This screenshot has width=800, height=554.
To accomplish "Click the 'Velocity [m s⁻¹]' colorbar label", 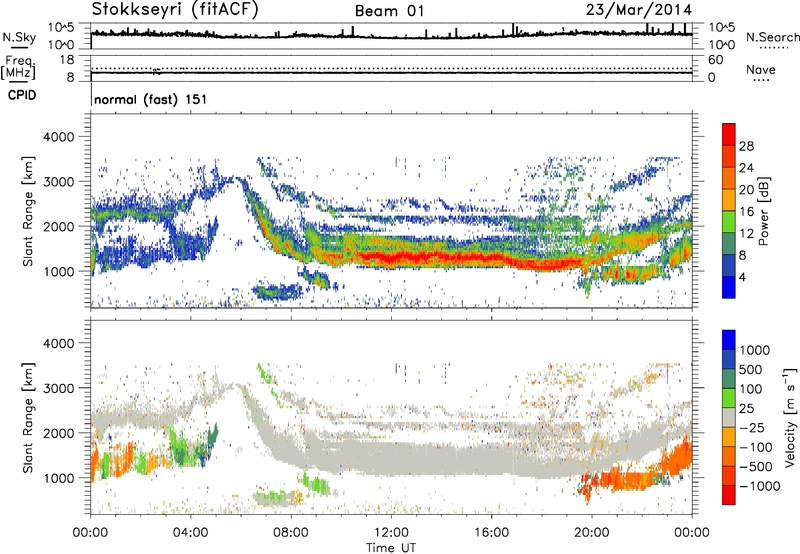I will (x=790, y=417).
